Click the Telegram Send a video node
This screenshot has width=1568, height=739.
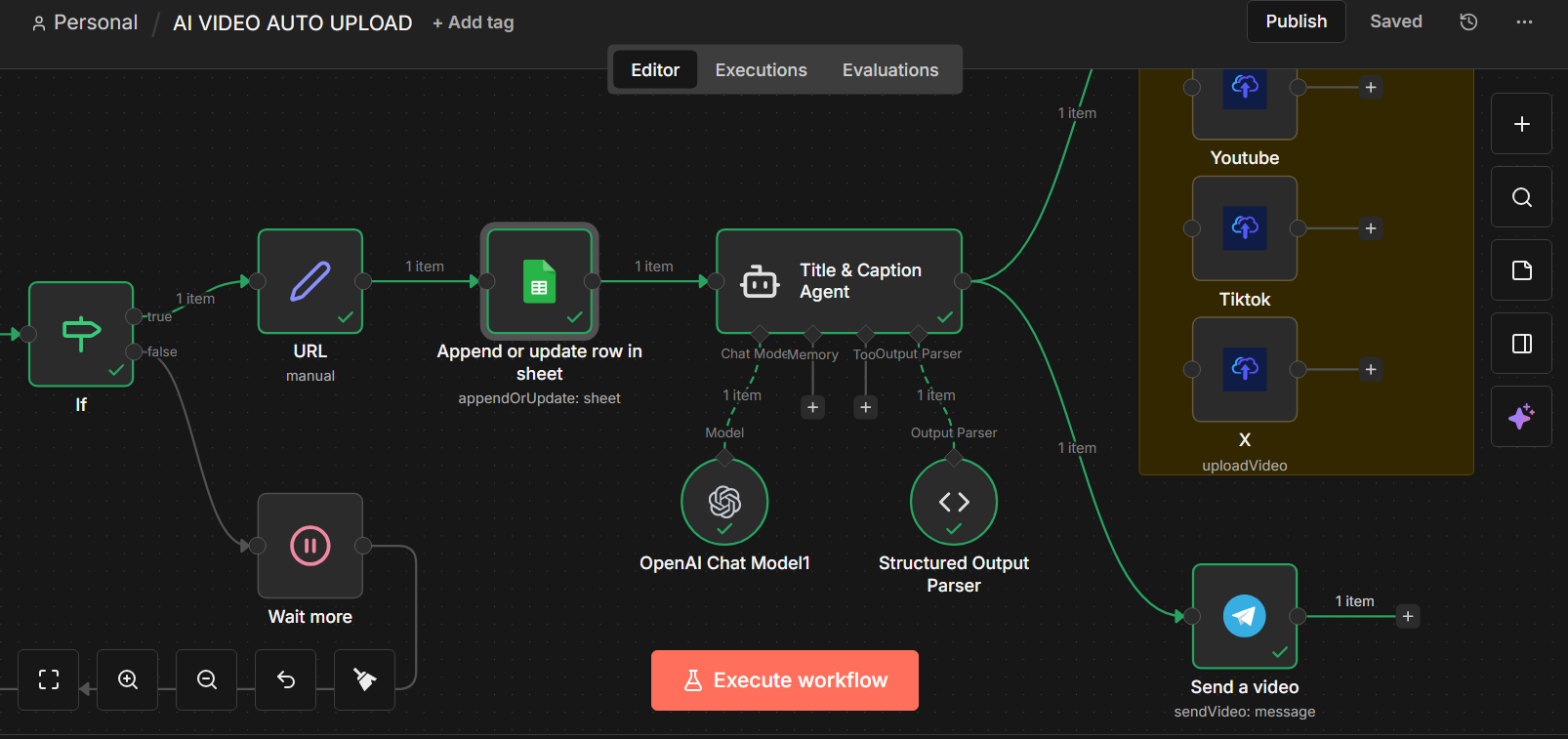(1244, 616)
